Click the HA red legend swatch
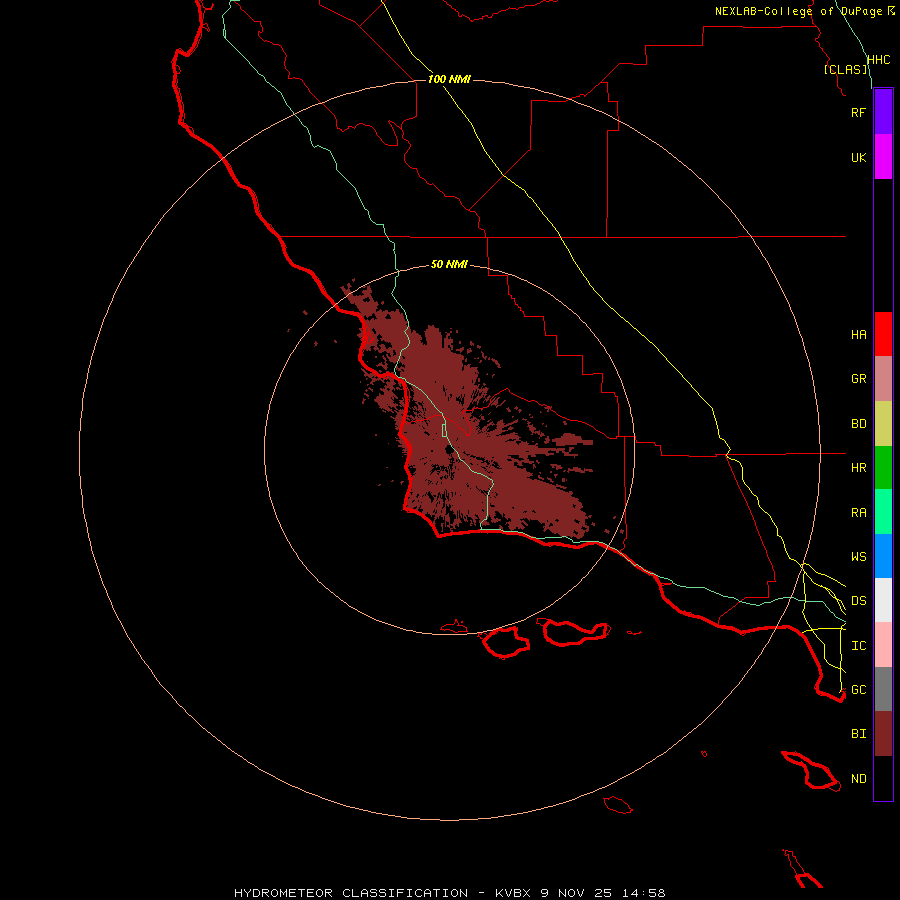This screenshot has height=900, width=900. click(x=883, y=334)
